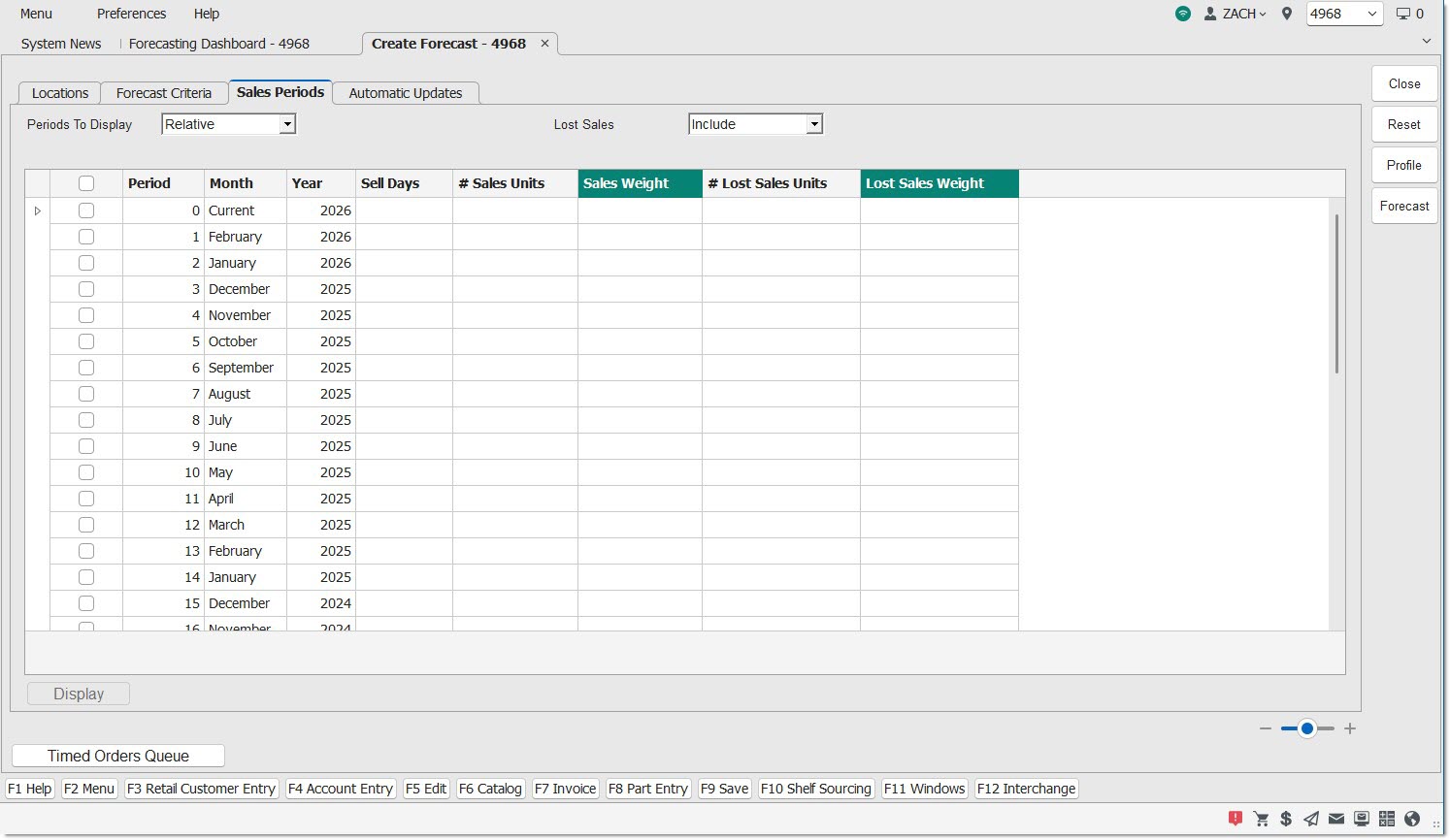1450x840 pixels.
Task: Open the Periods To Display dropdown
Action: pyautogui.click(x=287, y=124)
